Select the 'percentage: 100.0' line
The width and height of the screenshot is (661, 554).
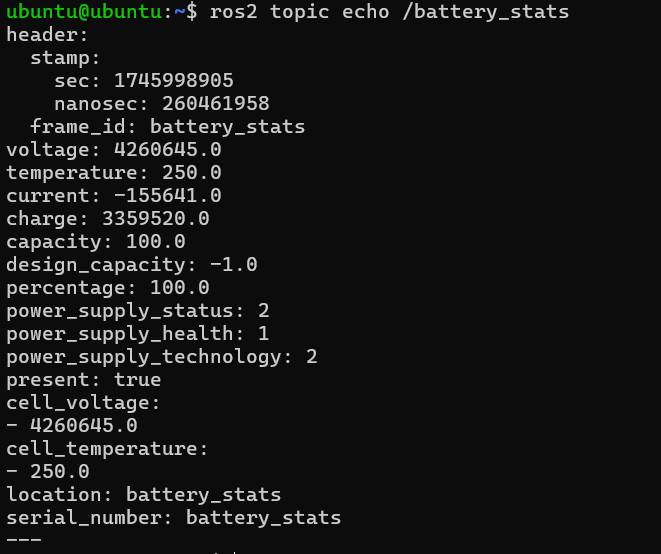click(108, 288)
